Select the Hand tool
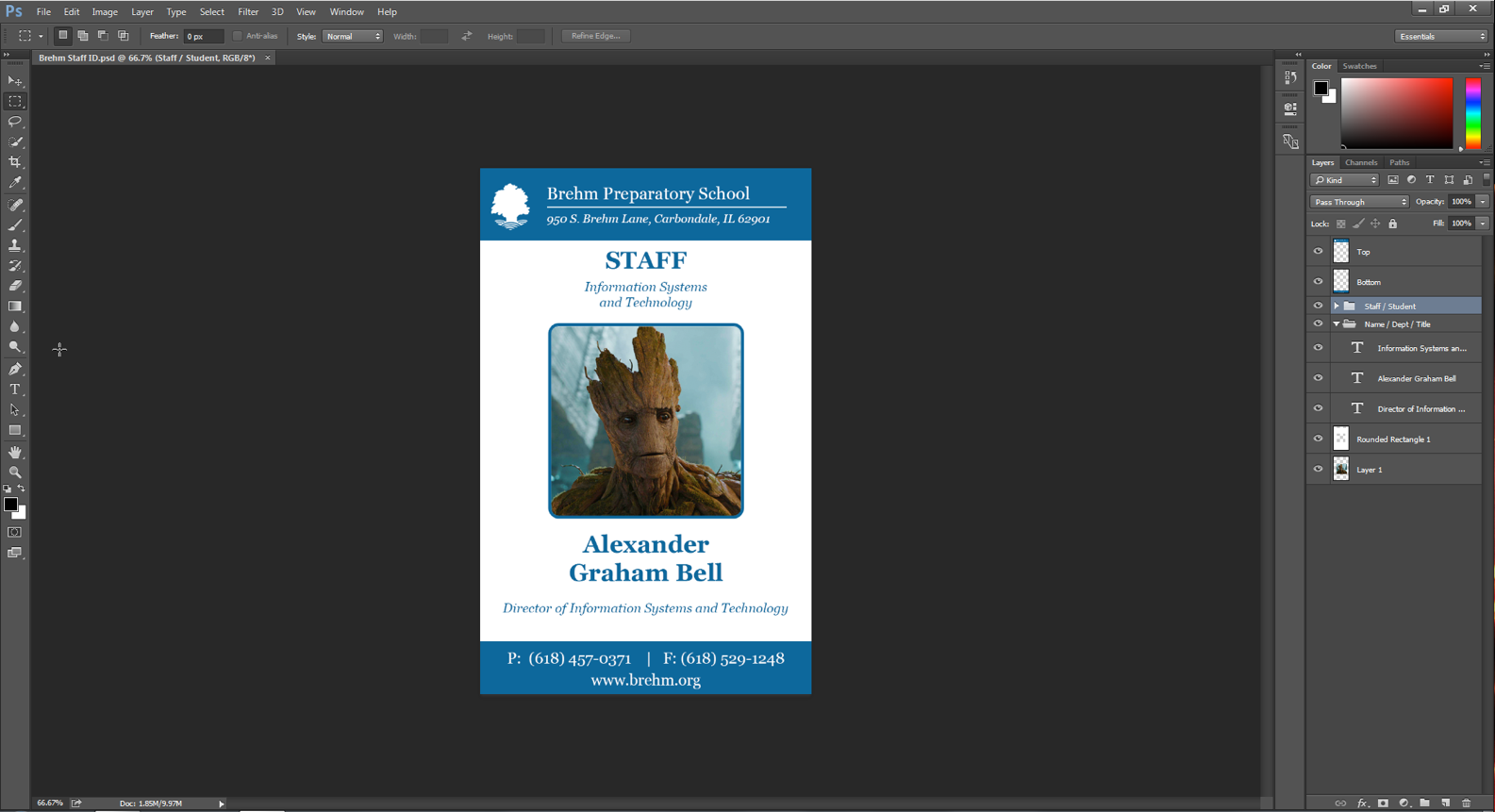 [15, 452]
